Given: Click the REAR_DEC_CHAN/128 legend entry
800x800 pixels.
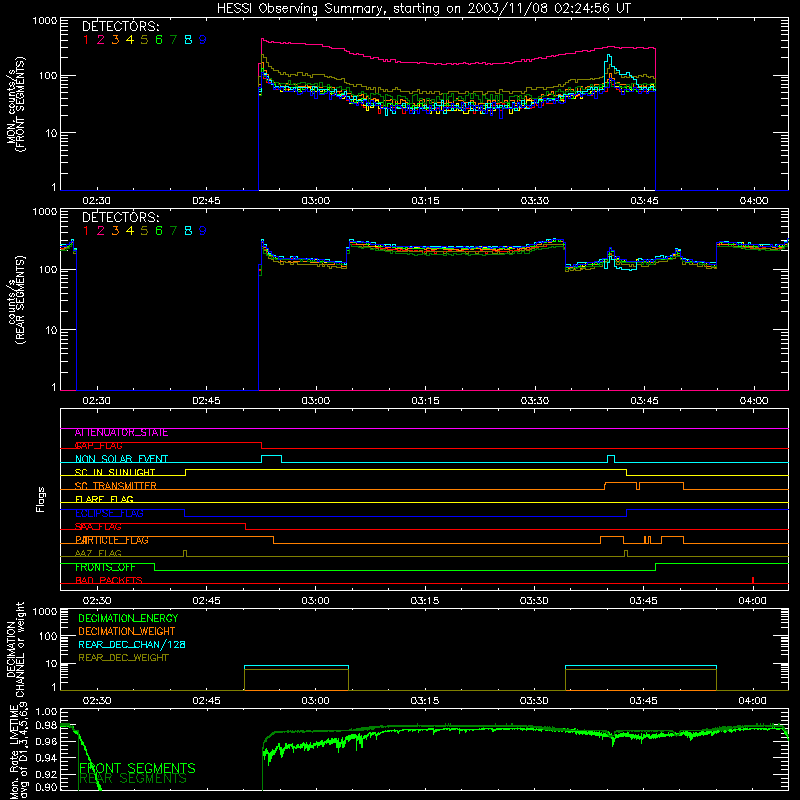Looking at the screenshot, I should (132, 645).
